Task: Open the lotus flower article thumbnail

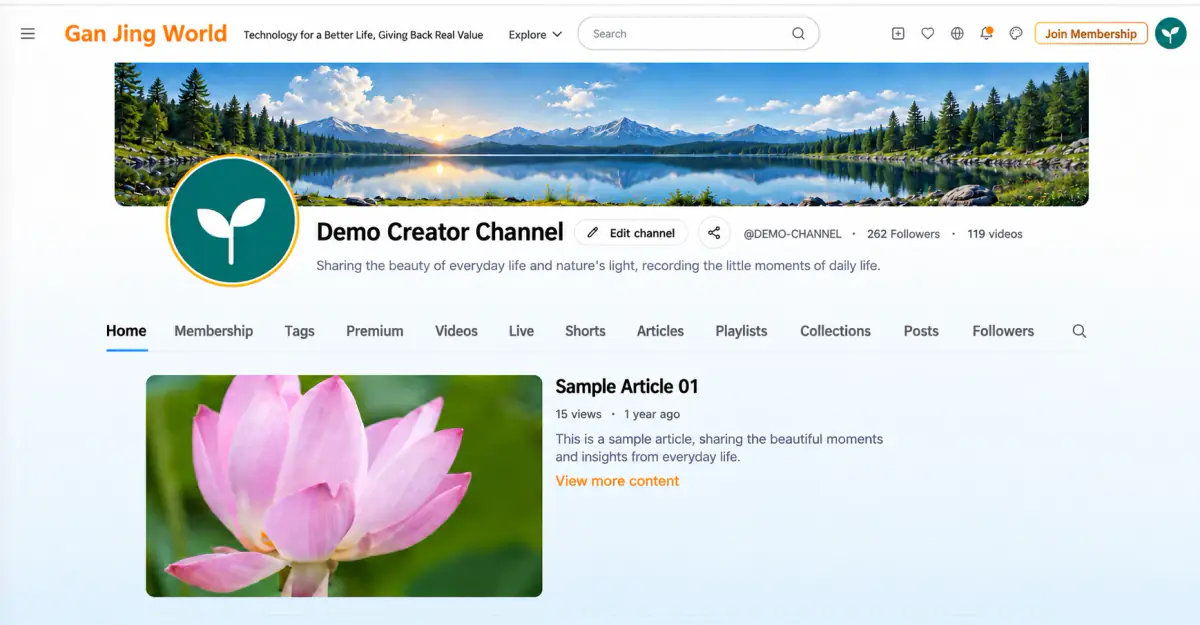Action: click(344, 486)
